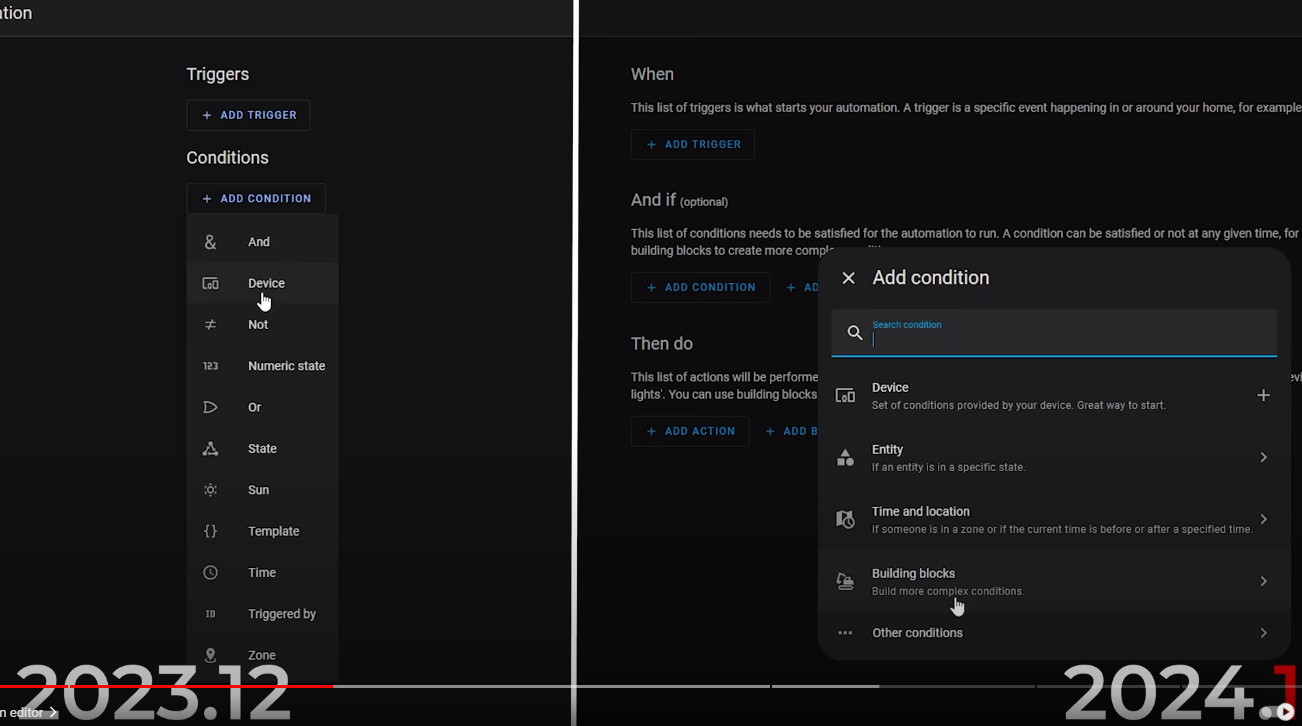Click the left ADD TRIGGER button
Screen dimensions: 1302x726
[x=248, y=115]
